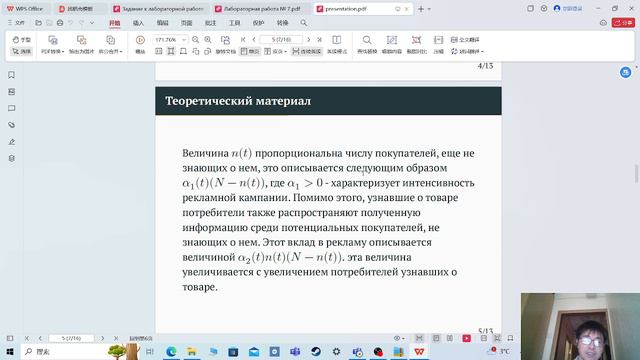Open the thumbnails sidebar panel
Viewport: 640px width, 360px height.
click(x=11, y=91)
